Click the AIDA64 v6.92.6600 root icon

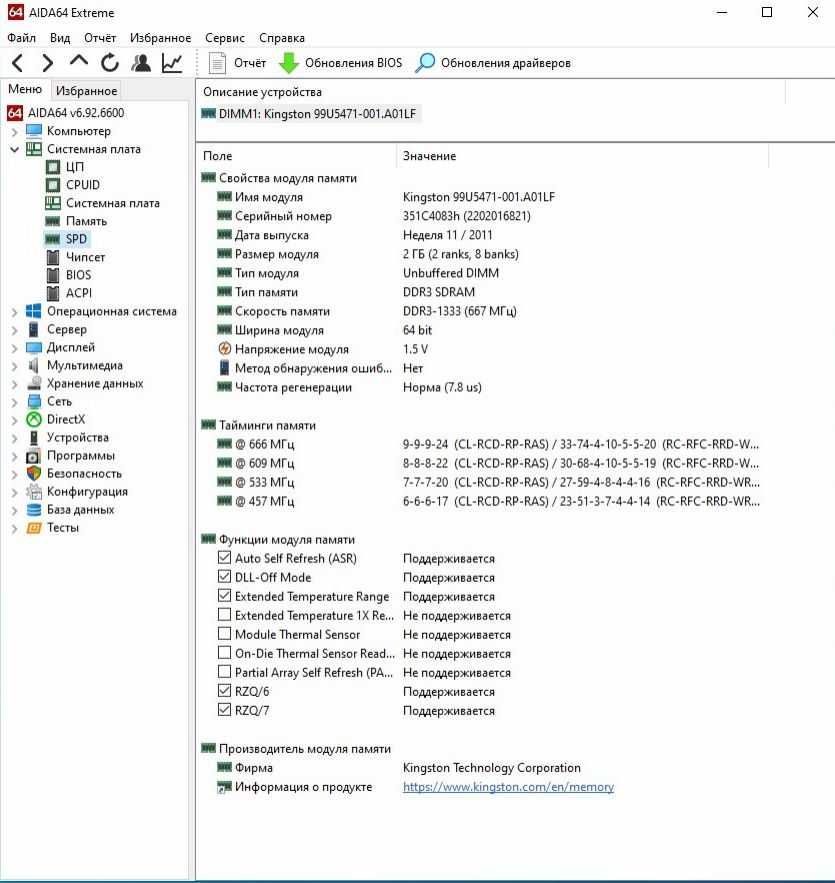(x=15, y=113)
